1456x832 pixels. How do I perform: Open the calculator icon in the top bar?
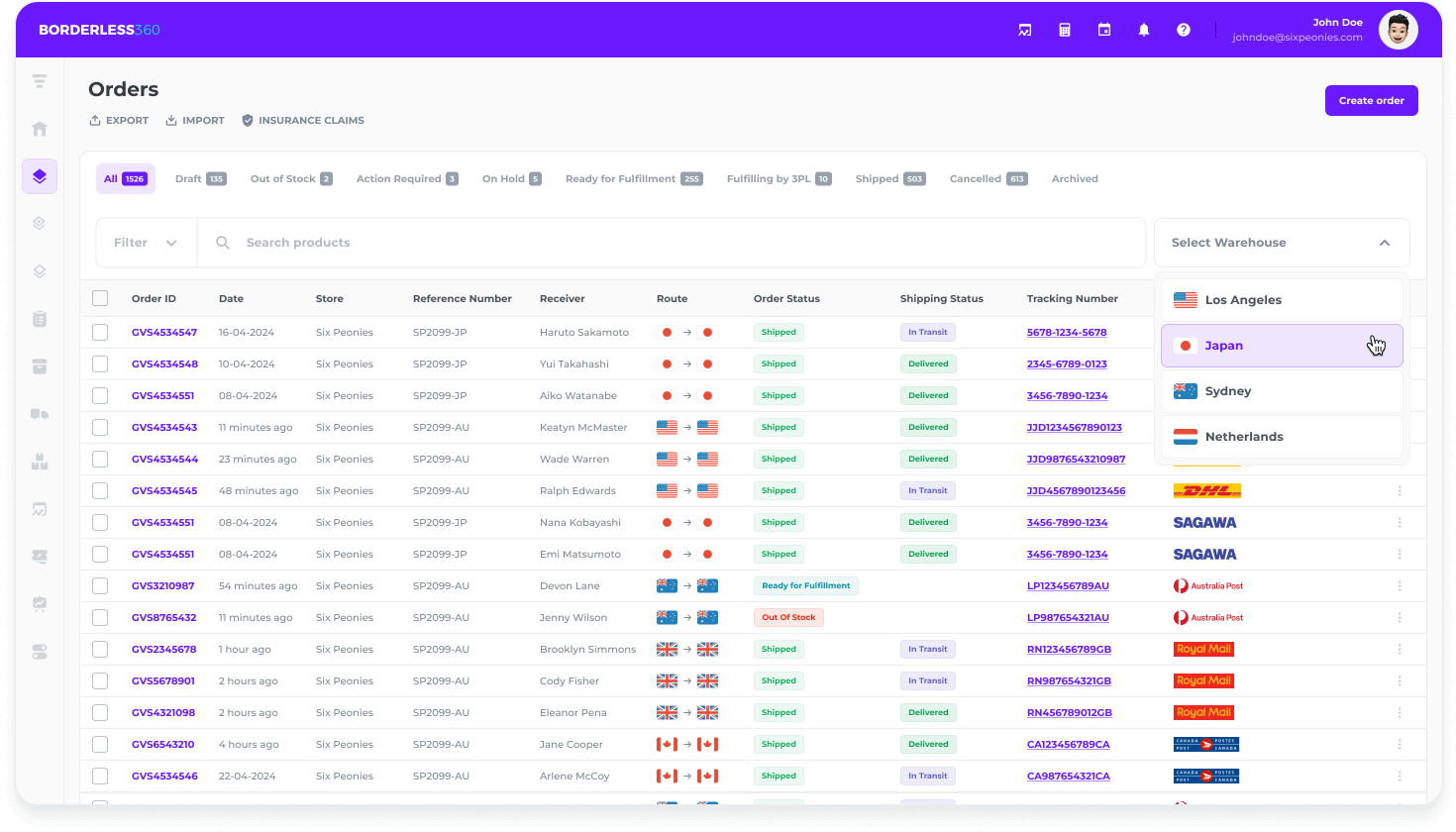click(1064, 30)
